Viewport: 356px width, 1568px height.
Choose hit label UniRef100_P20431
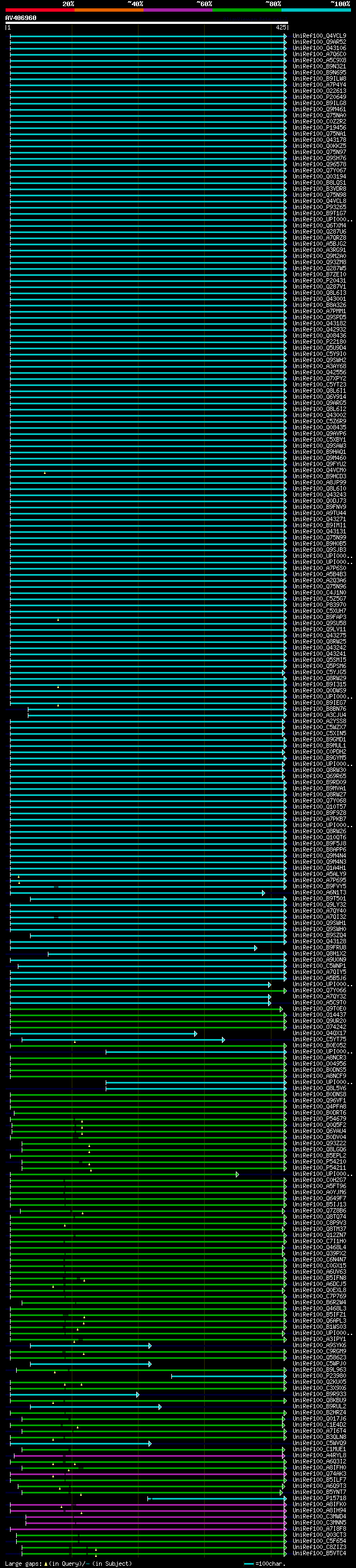[319, 280]
